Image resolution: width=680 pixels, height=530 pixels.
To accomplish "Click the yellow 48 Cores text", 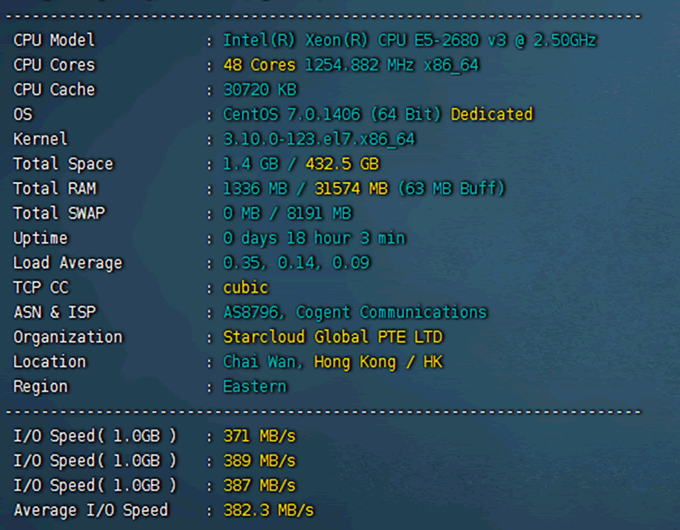I will [x=259, y=65].
